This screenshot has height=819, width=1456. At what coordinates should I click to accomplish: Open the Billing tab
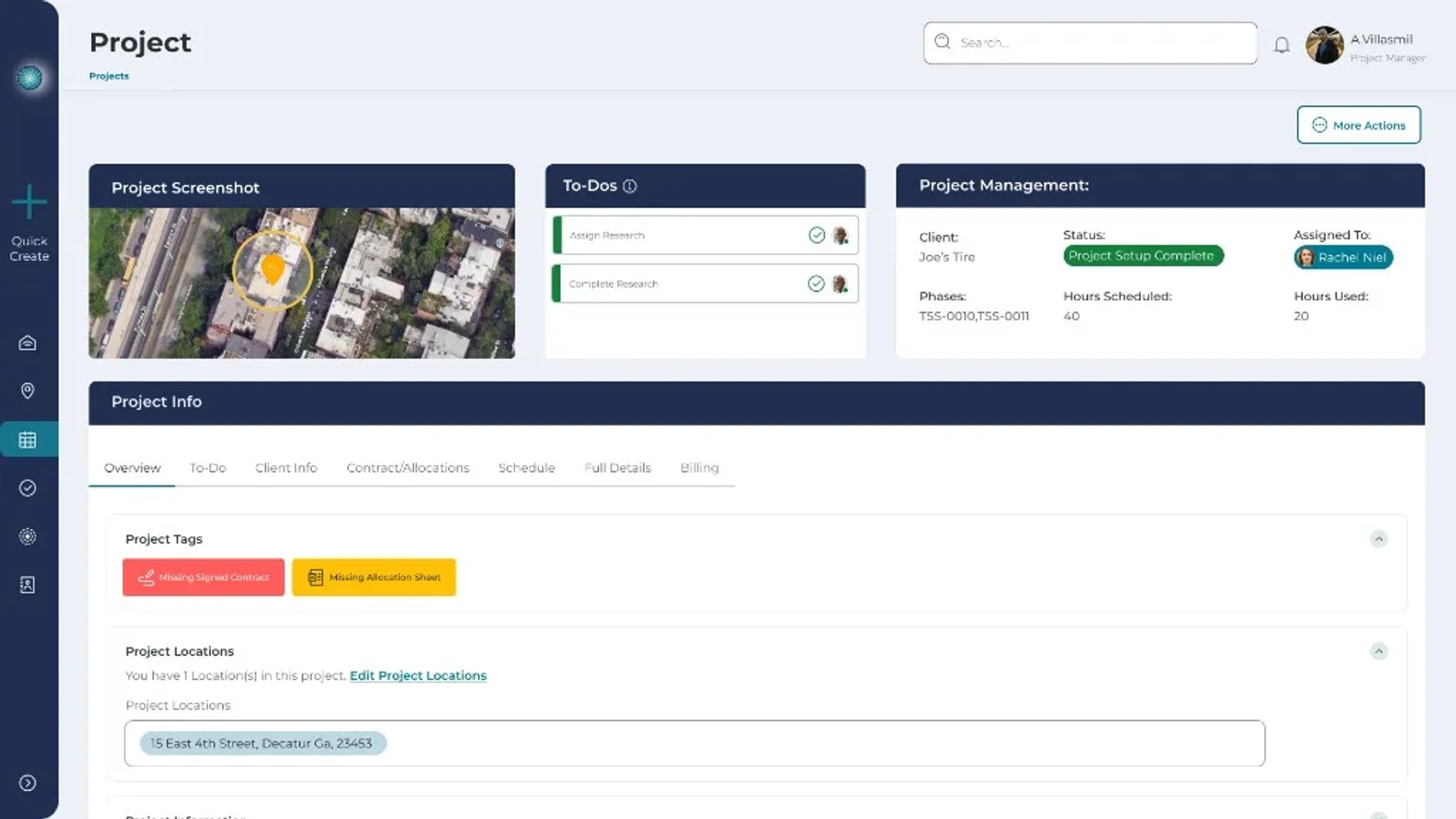(700, 468)
